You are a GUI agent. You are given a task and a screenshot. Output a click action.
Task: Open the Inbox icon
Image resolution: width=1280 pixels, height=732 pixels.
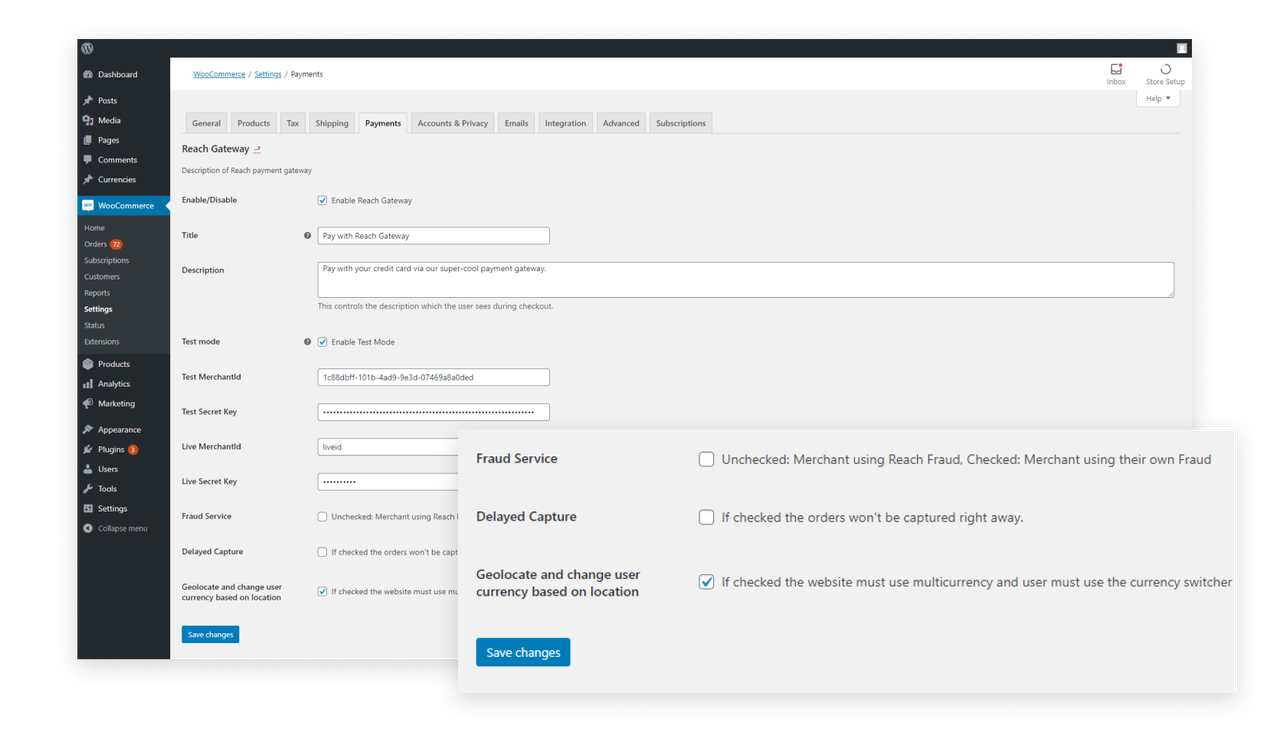click(x=1116, y=69)
